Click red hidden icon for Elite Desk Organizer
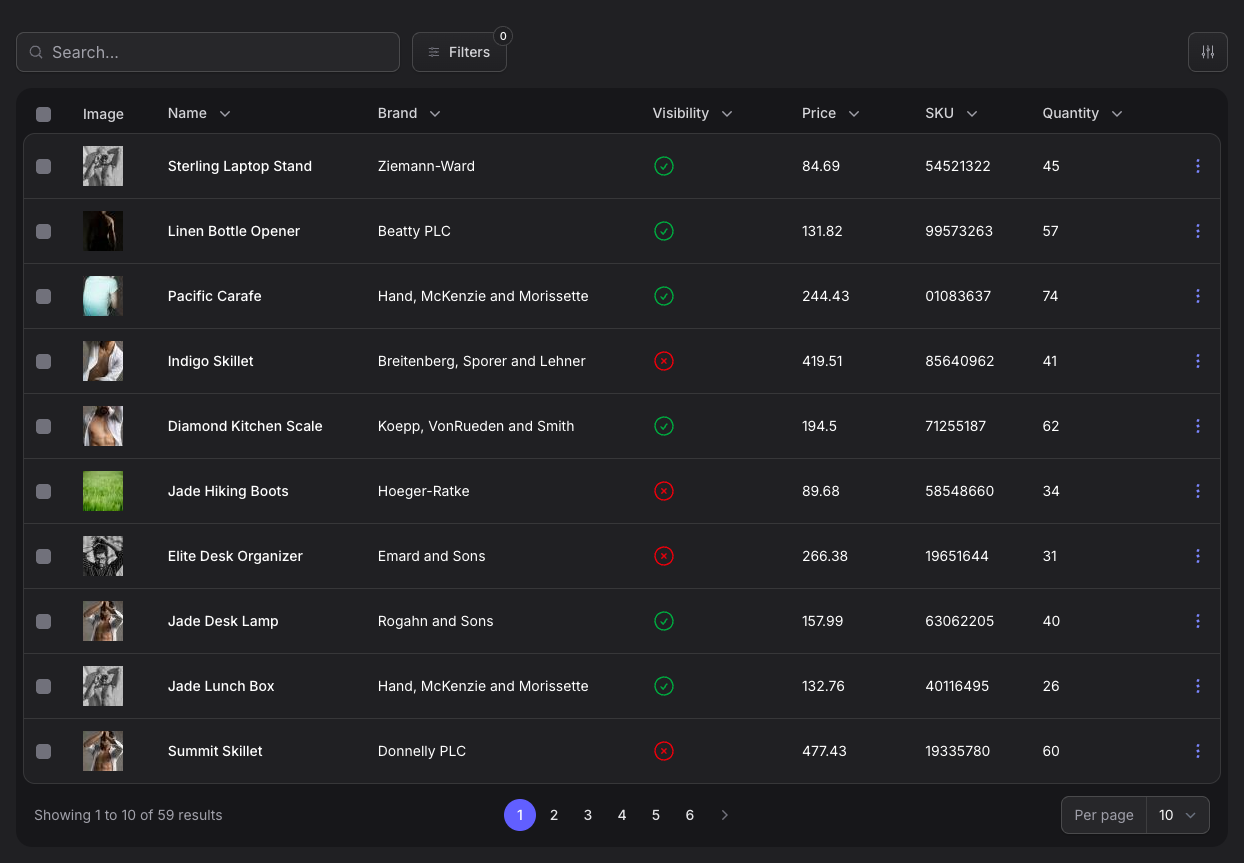Viewport: 1244px width, 863px height. pos(664,556)
